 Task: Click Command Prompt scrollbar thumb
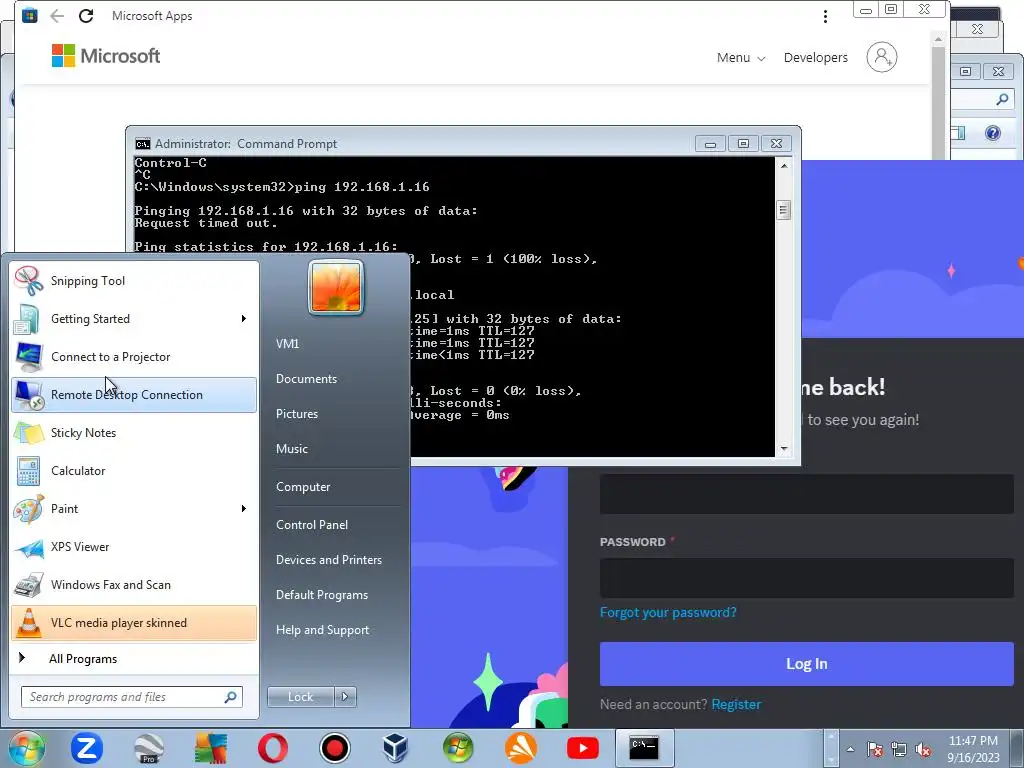point(784,210)
